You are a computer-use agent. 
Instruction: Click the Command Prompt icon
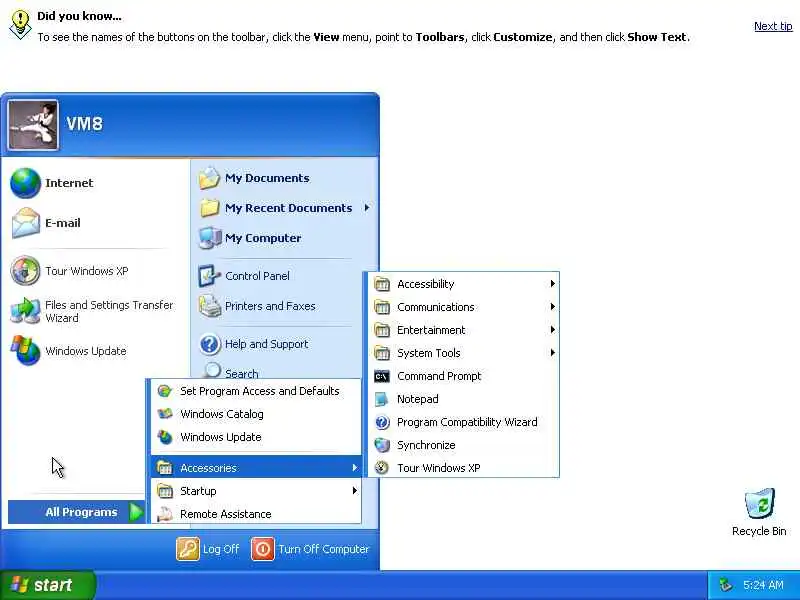(x=382, y=376)
